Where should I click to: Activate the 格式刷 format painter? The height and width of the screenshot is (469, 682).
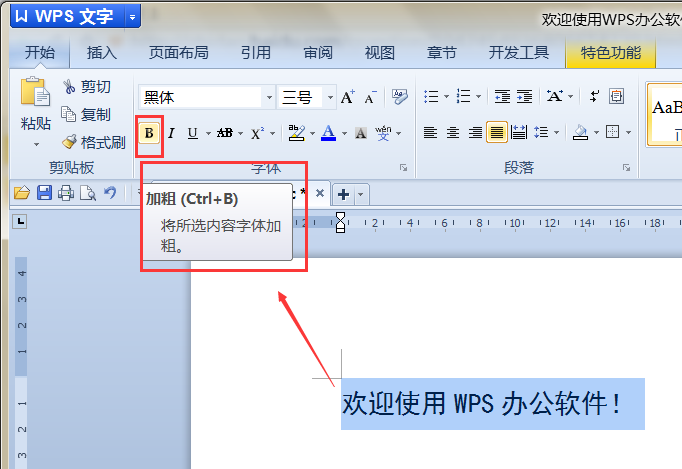click(x=94, y=142)
